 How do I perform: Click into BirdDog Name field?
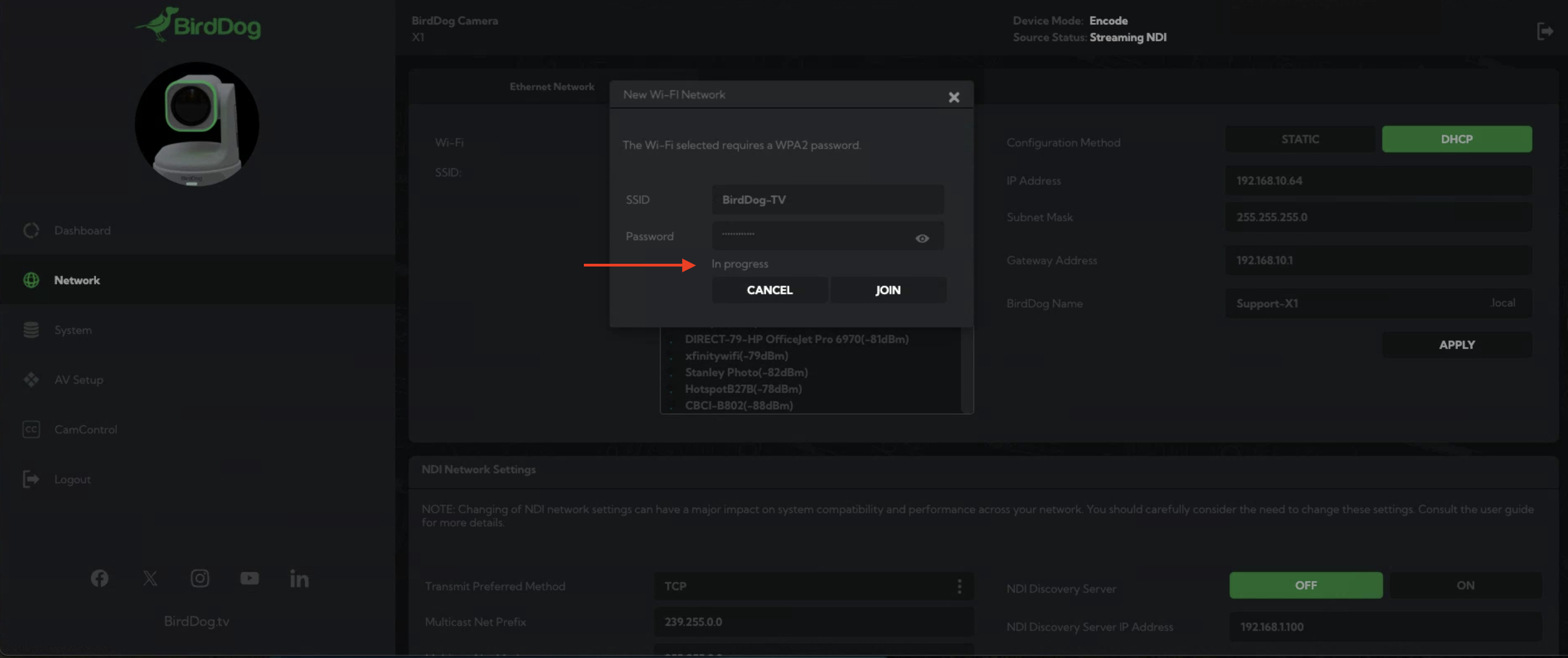coord(1357,304)
